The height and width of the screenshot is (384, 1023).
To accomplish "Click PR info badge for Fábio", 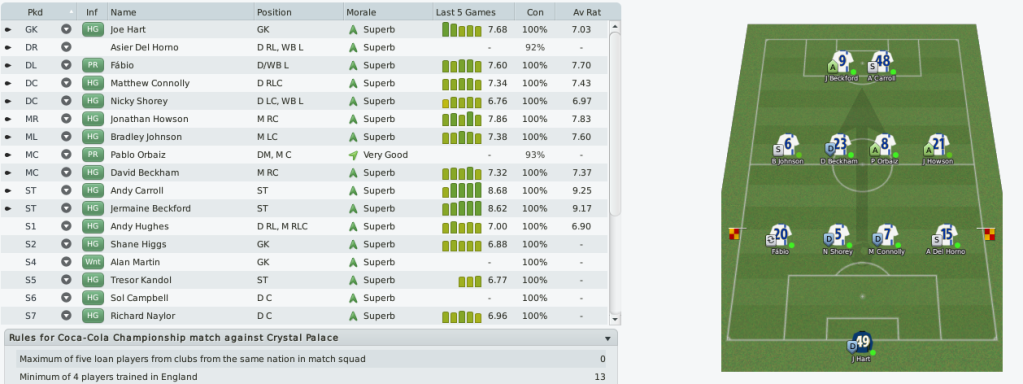I will 92,65.
